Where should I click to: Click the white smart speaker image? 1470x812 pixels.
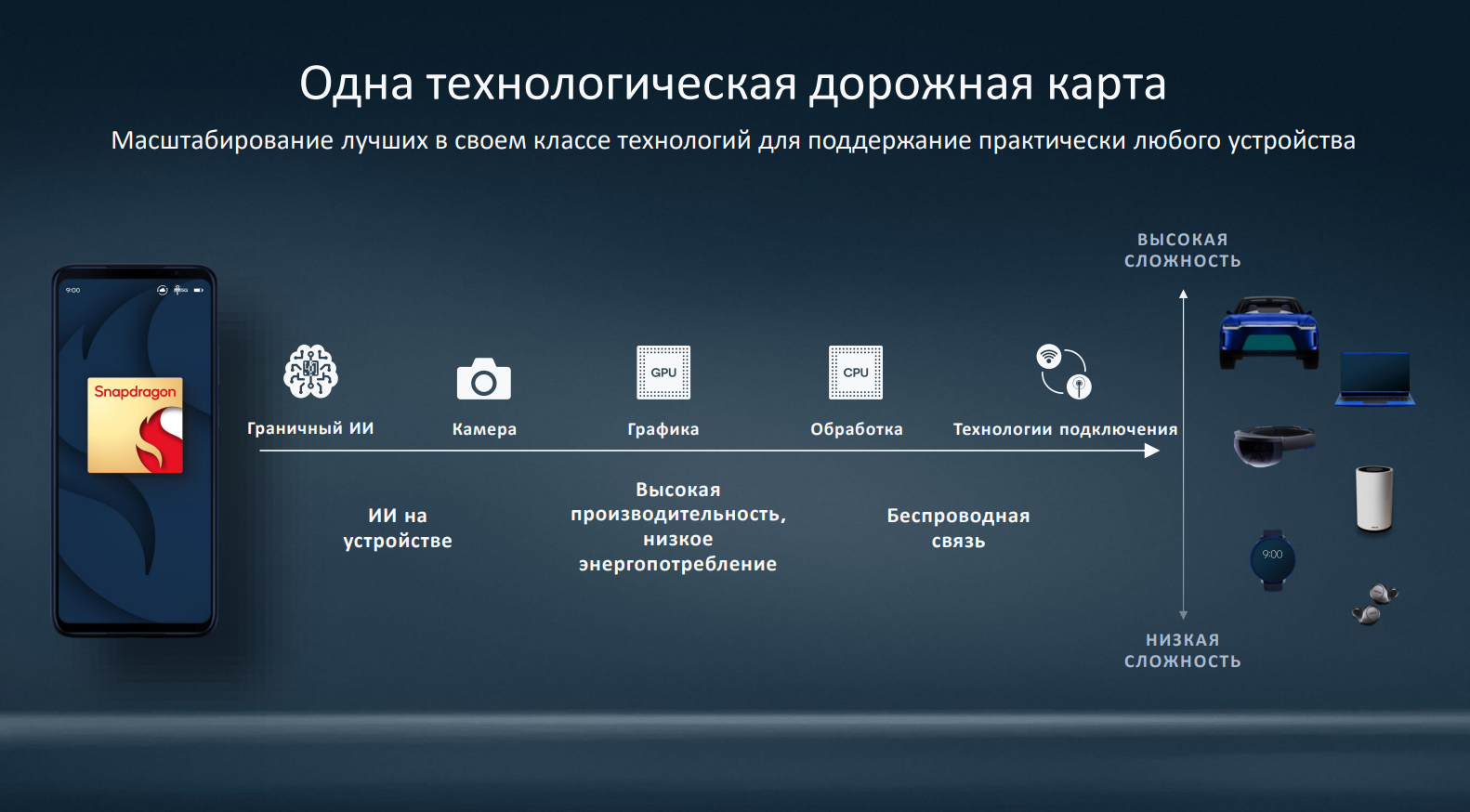click(x=1374, y=498)
